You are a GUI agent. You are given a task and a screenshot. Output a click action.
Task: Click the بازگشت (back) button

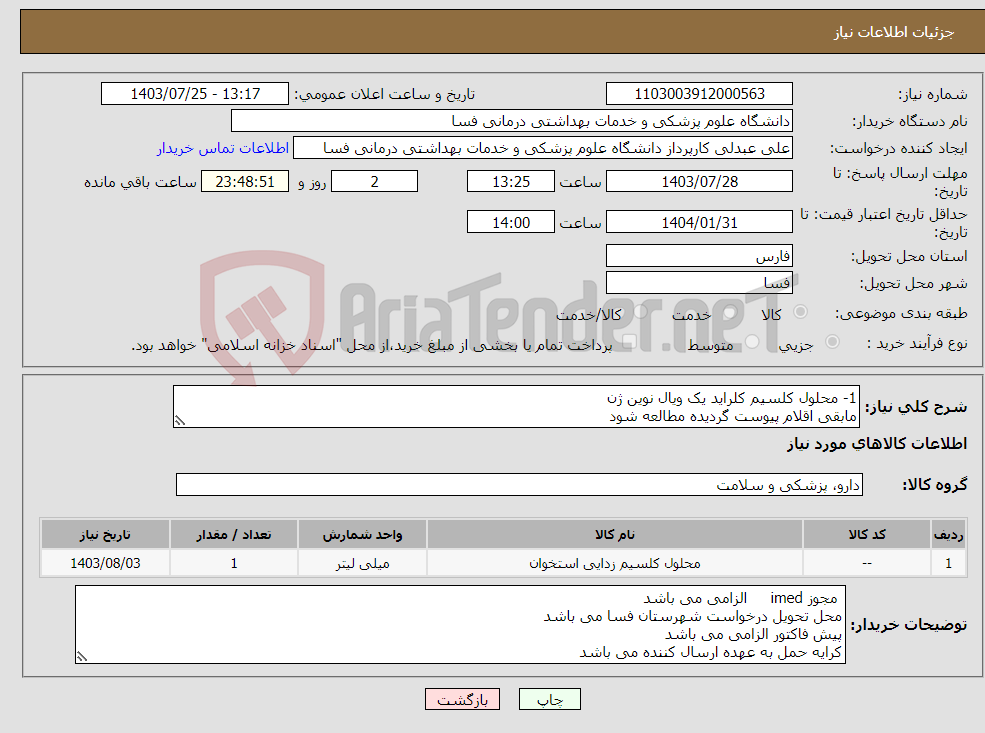[462, 699]
